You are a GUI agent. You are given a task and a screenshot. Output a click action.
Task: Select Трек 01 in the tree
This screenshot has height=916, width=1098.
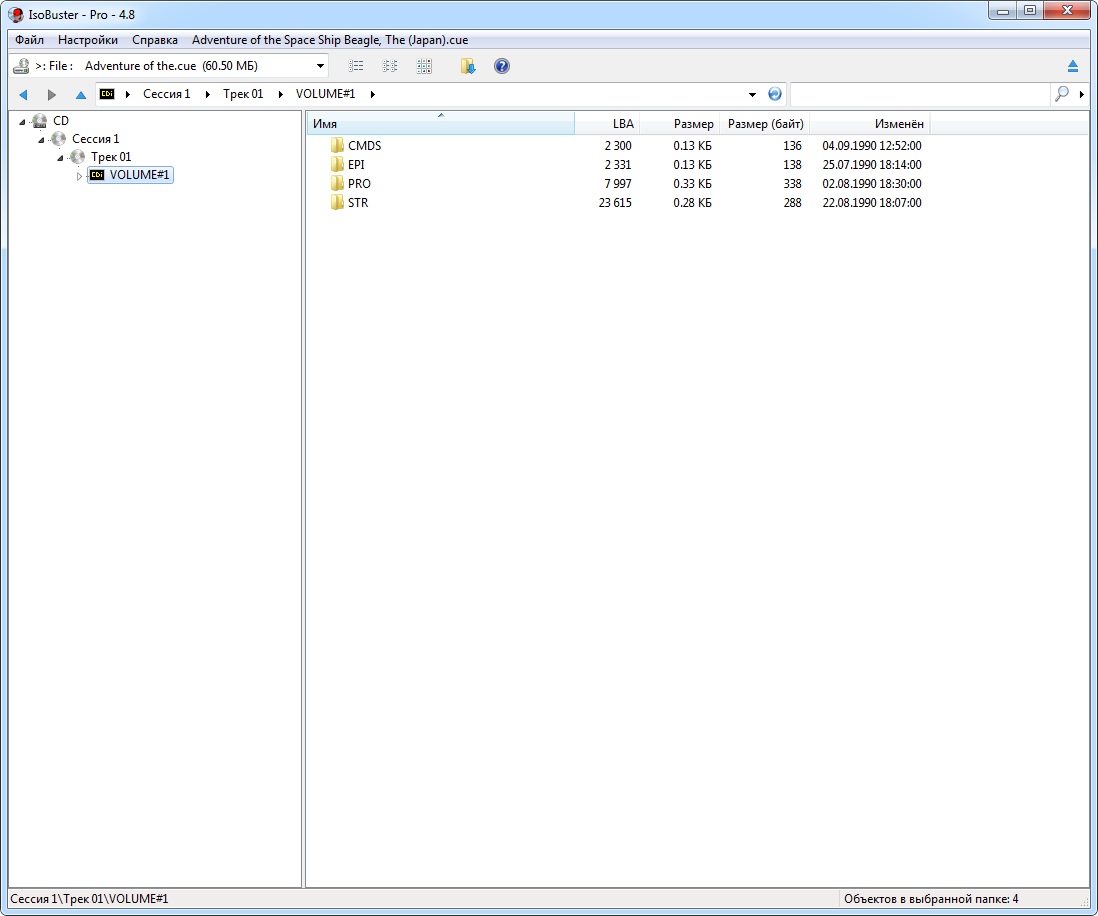click(111, 157)
